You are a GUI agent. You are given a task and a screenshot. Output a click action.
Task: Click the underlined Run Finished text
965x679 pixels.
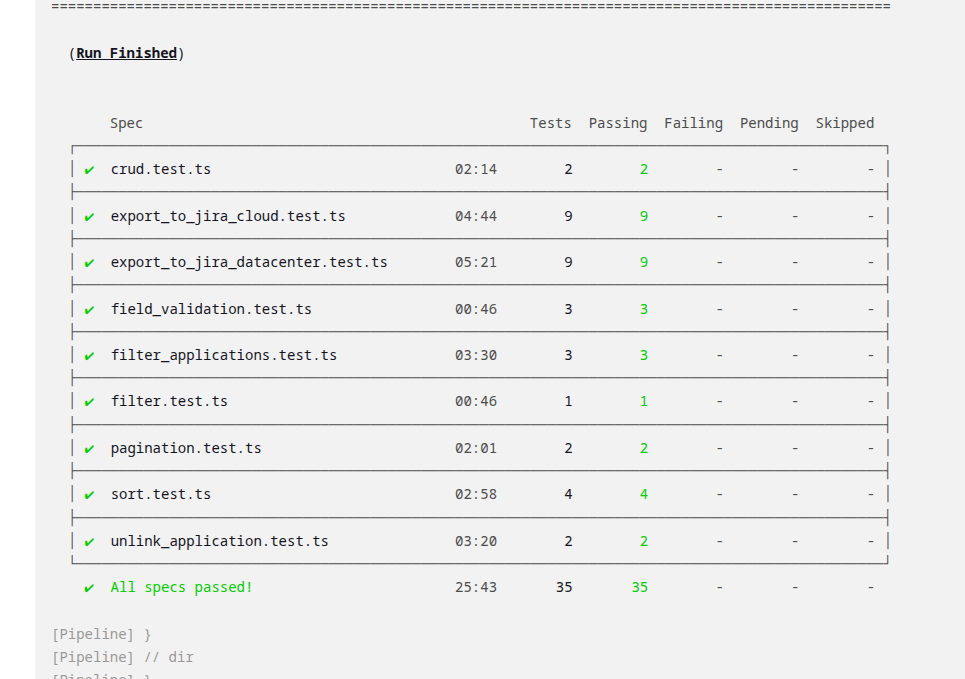click(x=126, y=53)
